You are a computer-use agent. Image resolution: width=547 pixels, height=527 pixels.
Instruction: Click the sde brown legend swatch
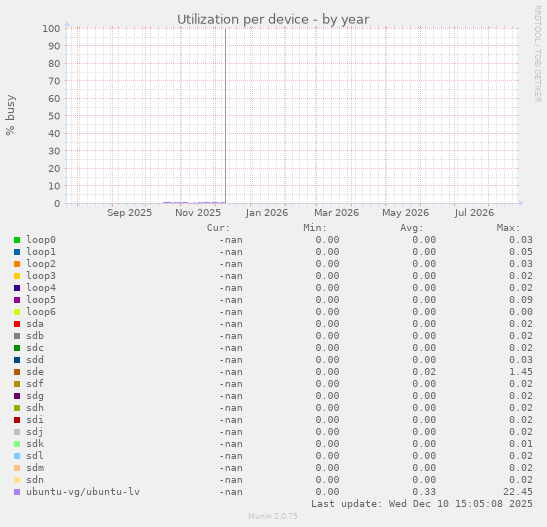point(17,372)
